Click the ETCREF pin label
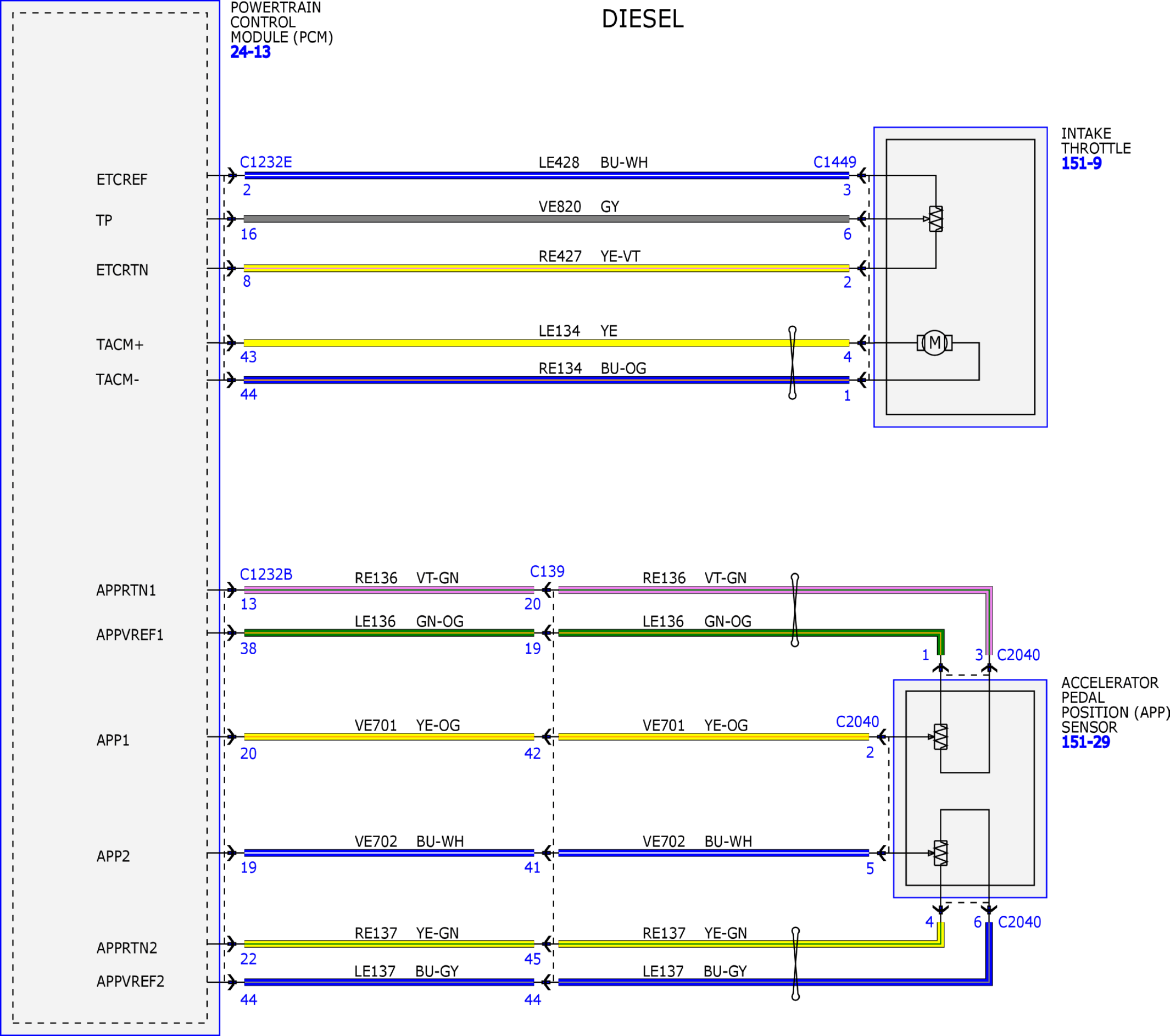The height and width of the screenshot is (1036, 1170). point(121,180)
